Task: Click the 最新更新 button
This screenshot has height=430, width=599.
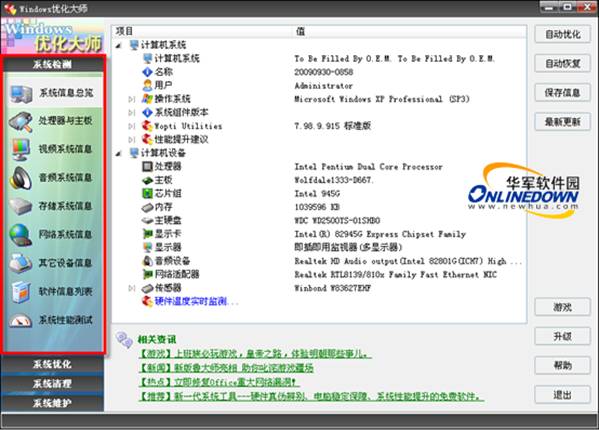Action: (562, 122)
